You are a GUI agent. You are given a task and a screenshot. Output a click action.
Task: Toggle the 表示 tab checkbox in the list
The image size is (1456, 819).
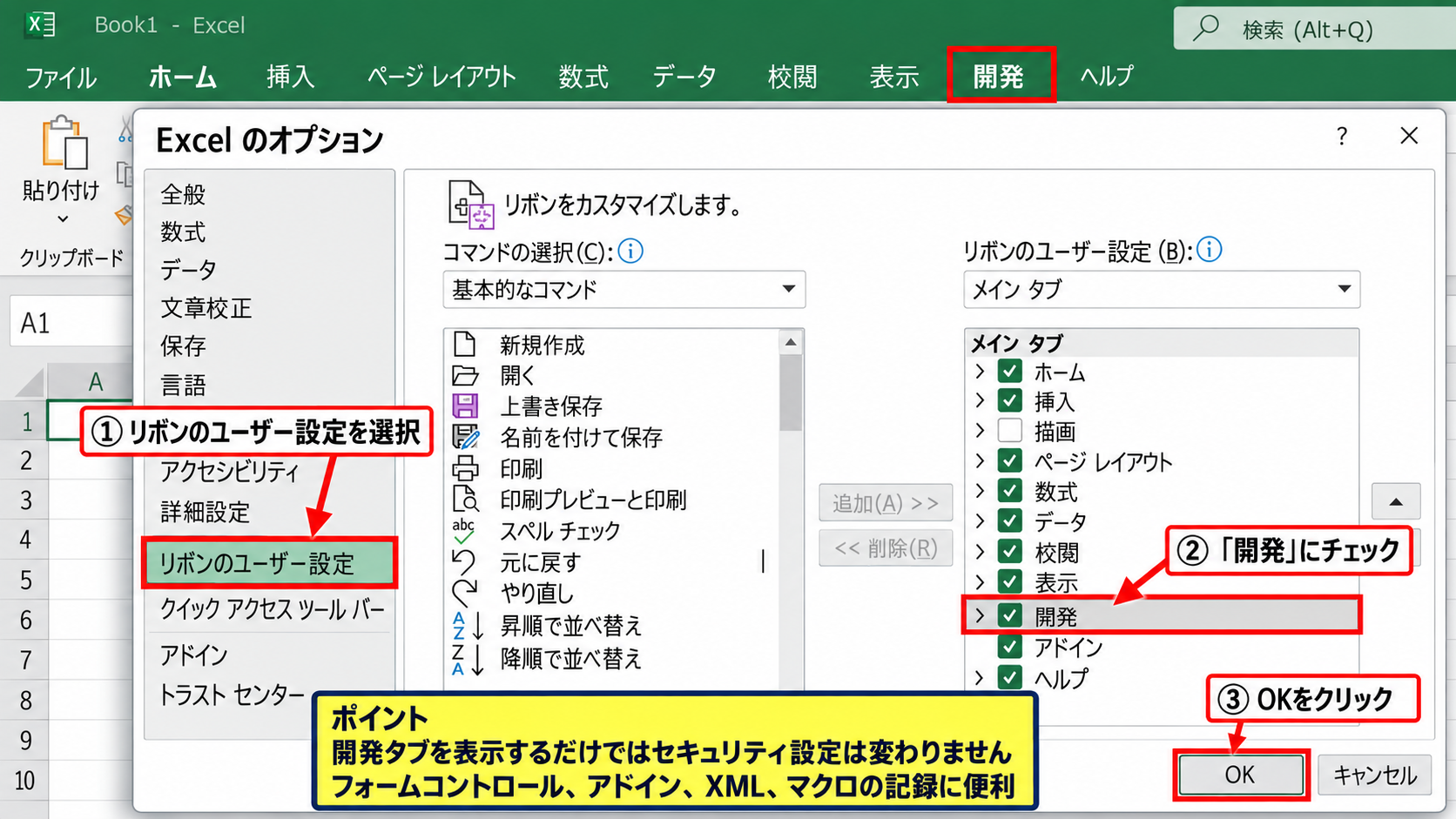point(1010,581)
